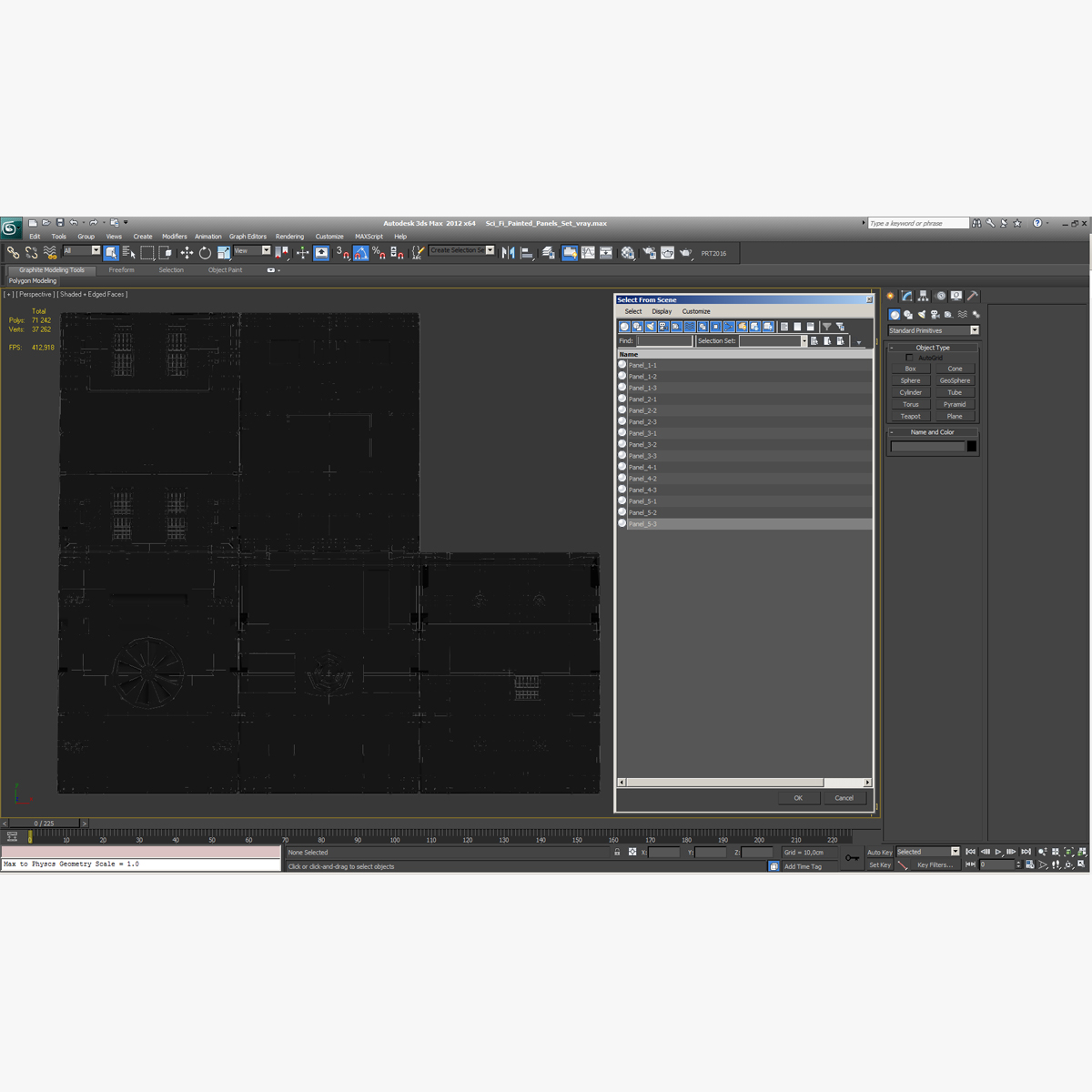Open the Material Editor icon

pyautogui.click(x=628, y=253)
